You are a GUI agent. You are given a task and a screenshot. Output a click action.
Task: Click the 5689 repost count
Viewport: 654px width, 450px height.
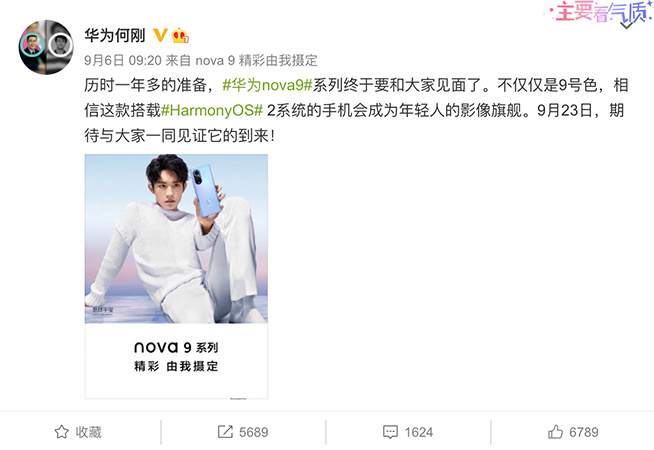click(x=254, y=432)
